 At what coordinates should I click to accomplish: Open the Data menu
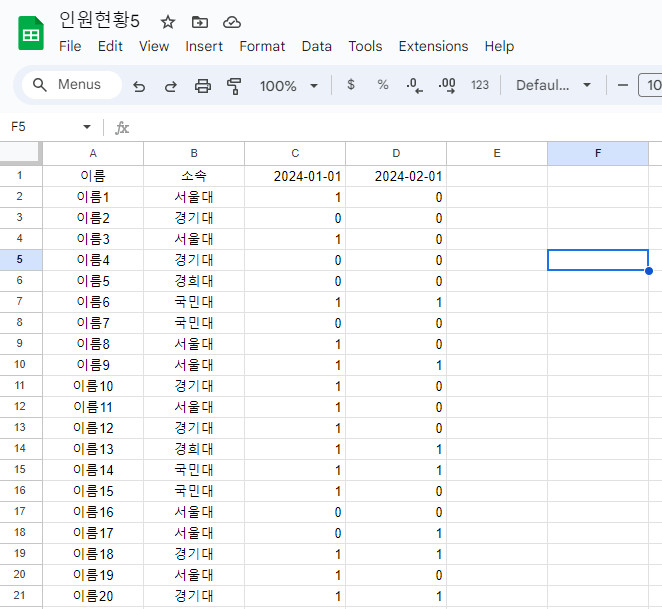(x=317, y=46)
